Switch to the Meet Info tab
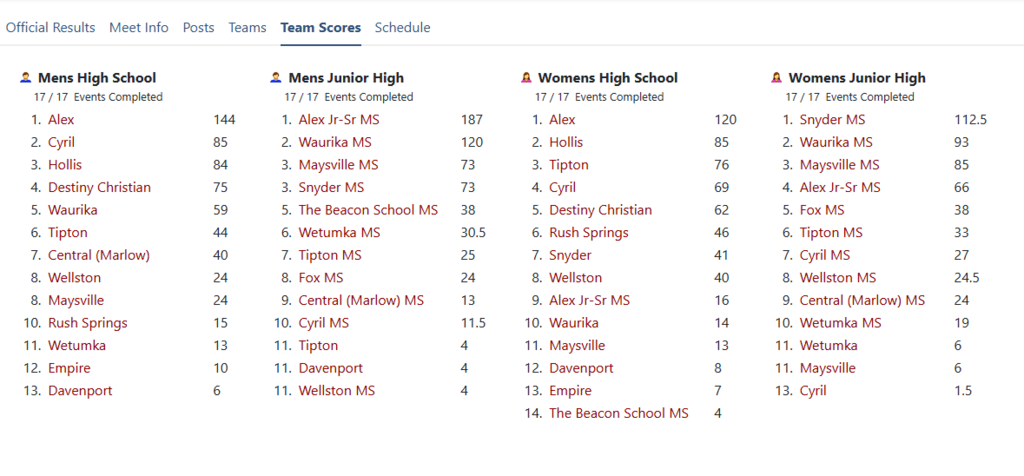 139,28
